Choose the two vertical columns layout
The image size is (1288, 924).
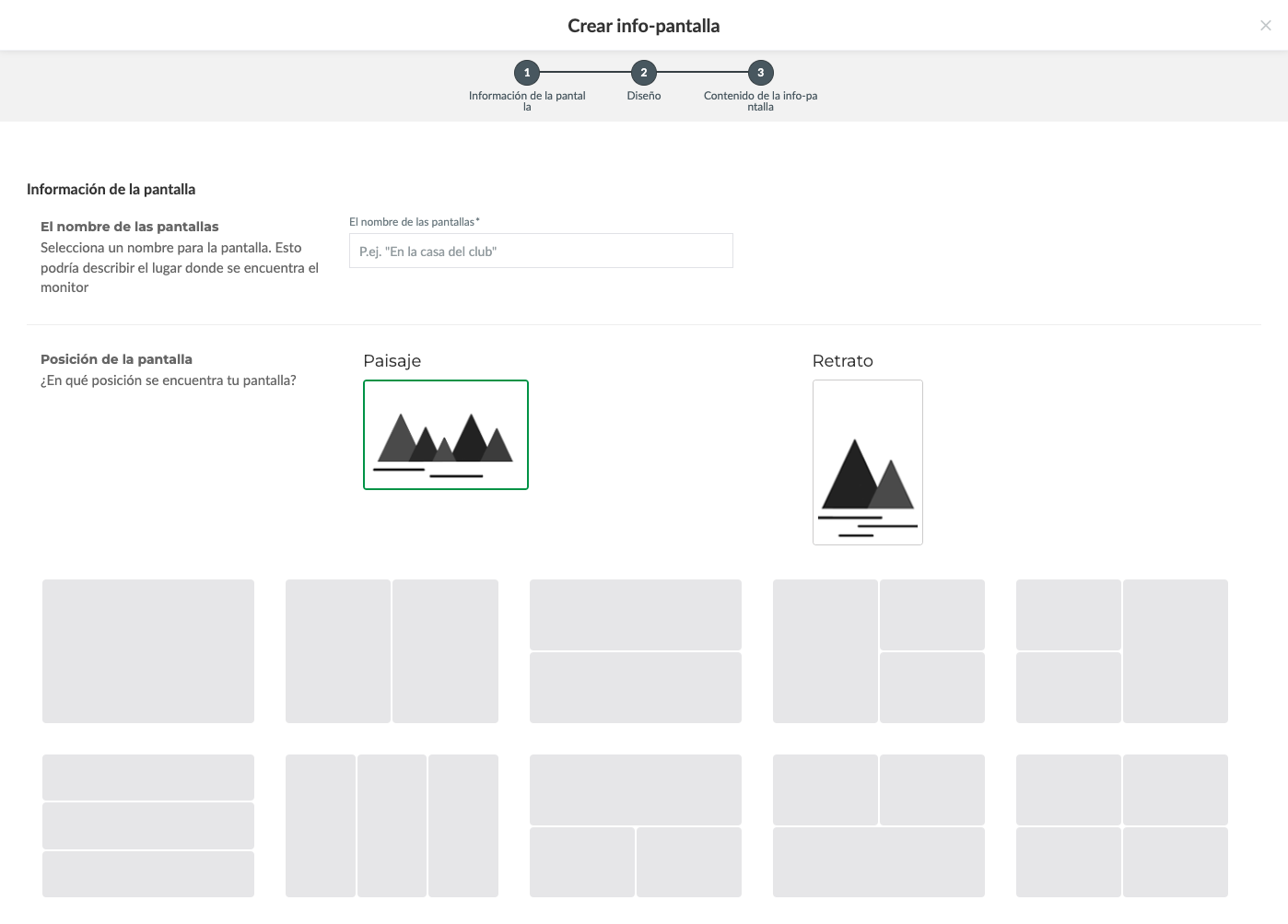point(392,651)
